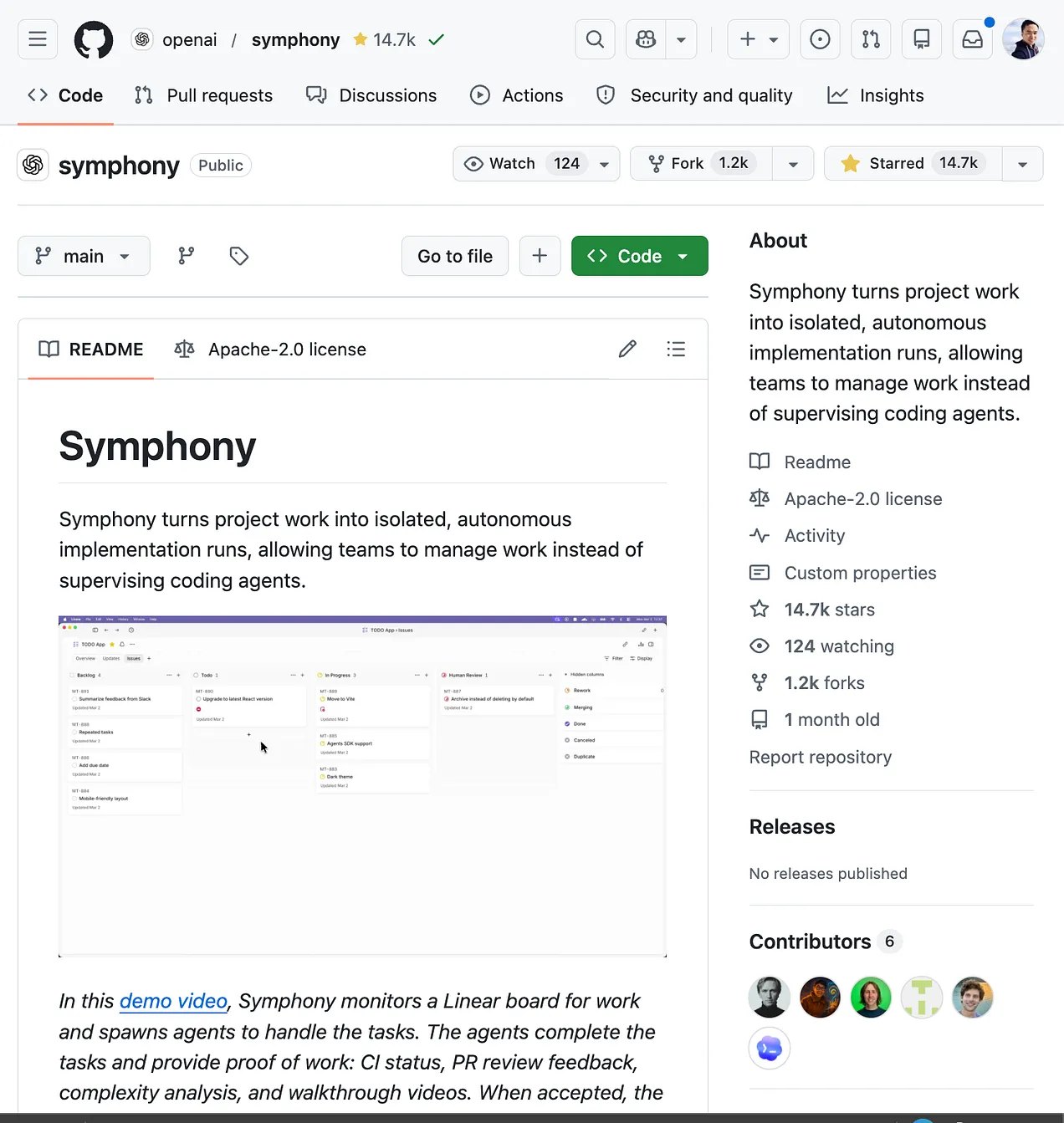Screen dimensions: 1064x1123
Task: Expand the Fork options arrow
Action: [x=793, y=164]
